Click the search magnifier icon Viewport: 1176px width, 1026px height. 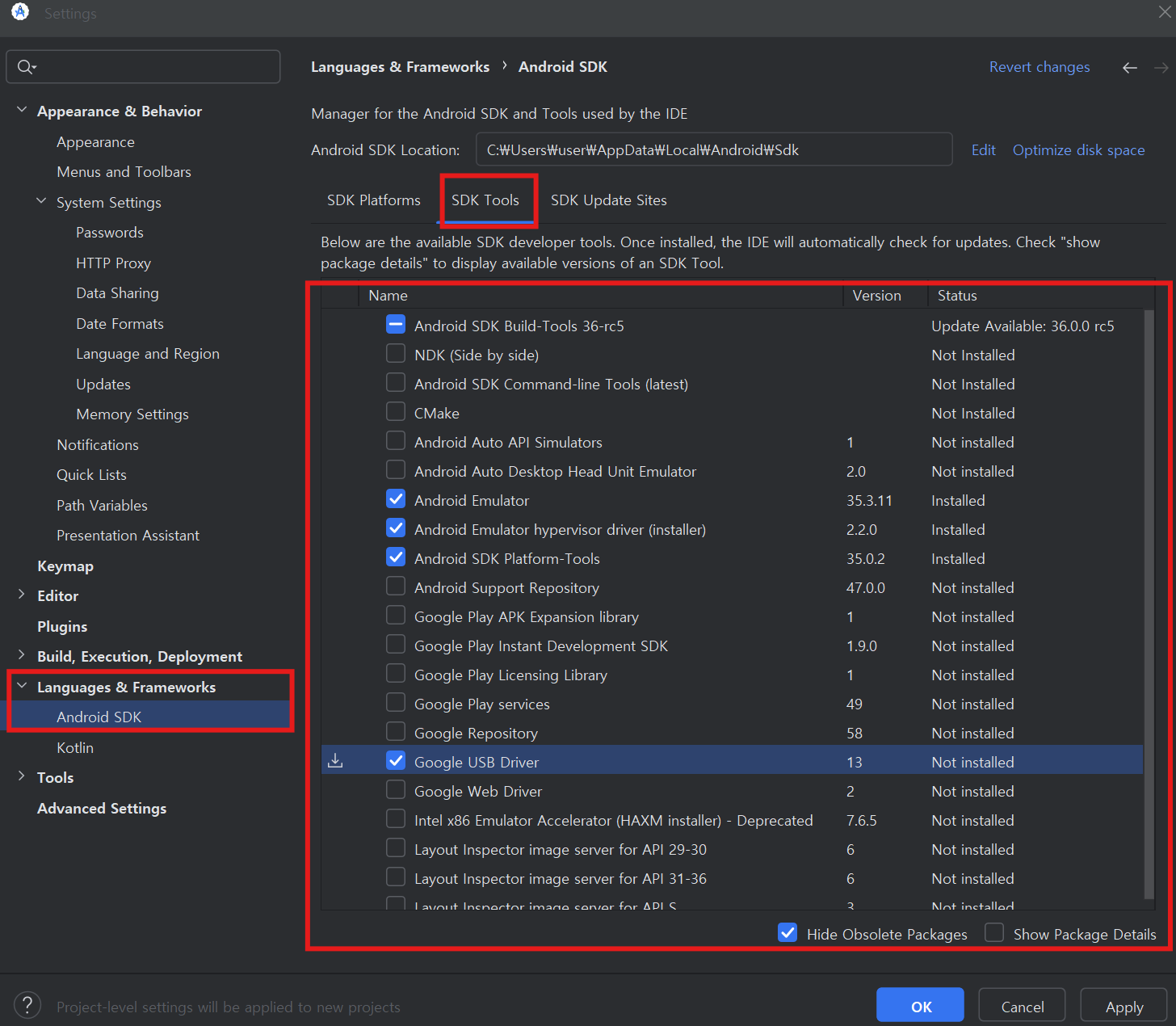coord(24,66)
